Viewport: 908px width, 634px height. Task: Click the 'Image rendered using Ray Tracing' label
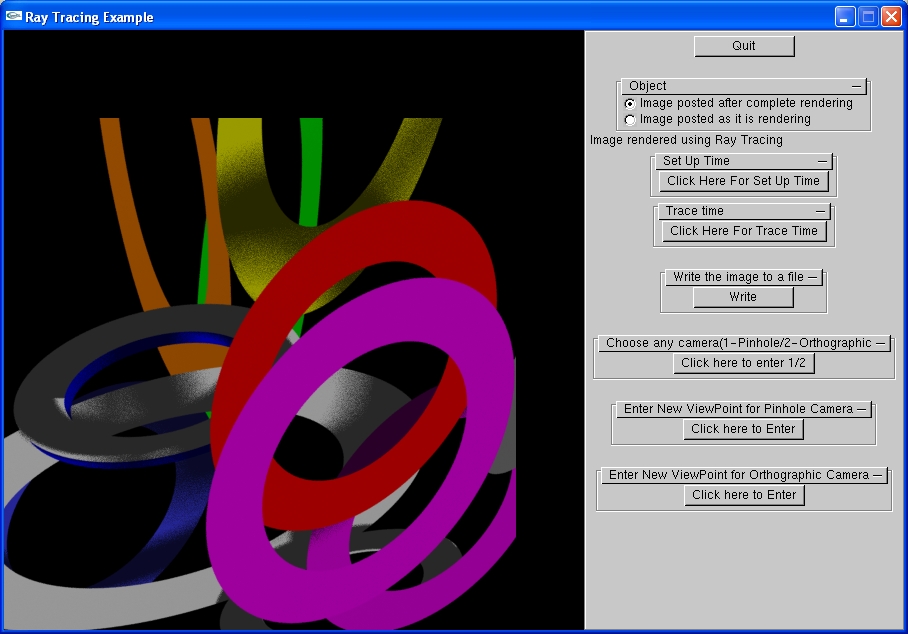(686, 140)
